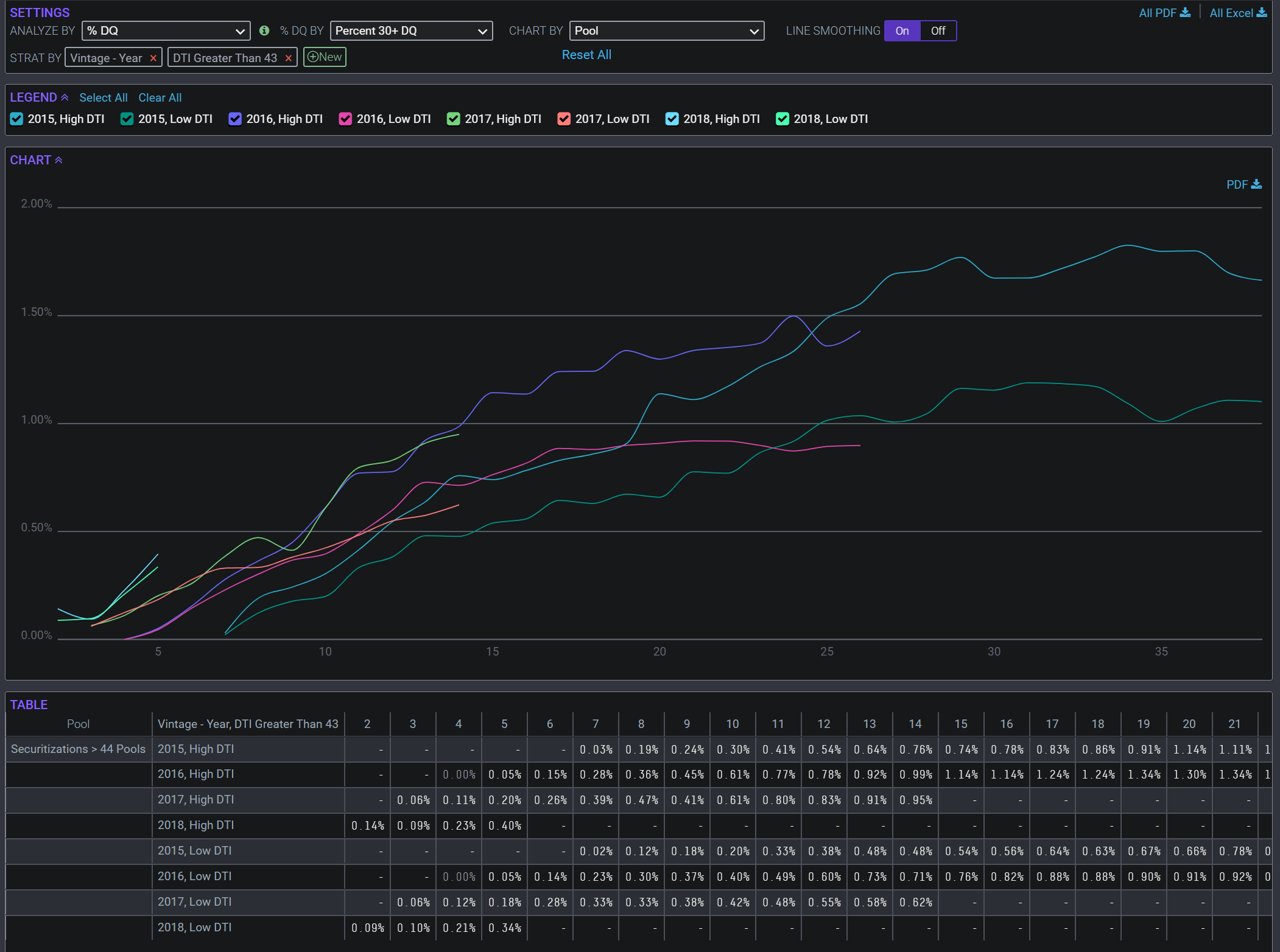Click the Reset All link
Image resolution: width=1280 pixels, height=952 pixels.
coord(586,55)
